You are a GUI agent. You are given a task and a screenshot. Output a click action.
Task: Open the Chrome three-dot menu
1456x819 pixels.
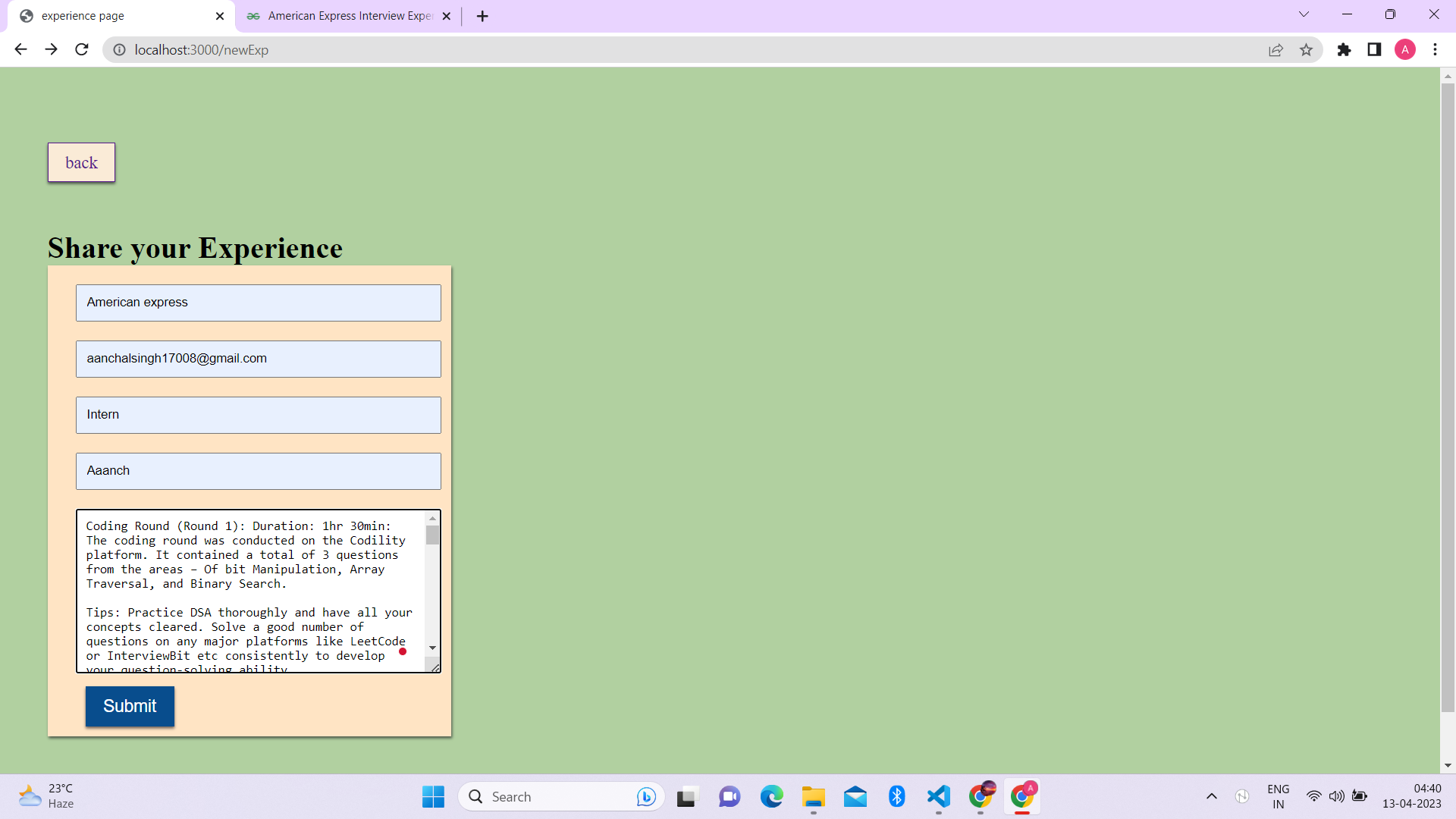coord(1435,49)
